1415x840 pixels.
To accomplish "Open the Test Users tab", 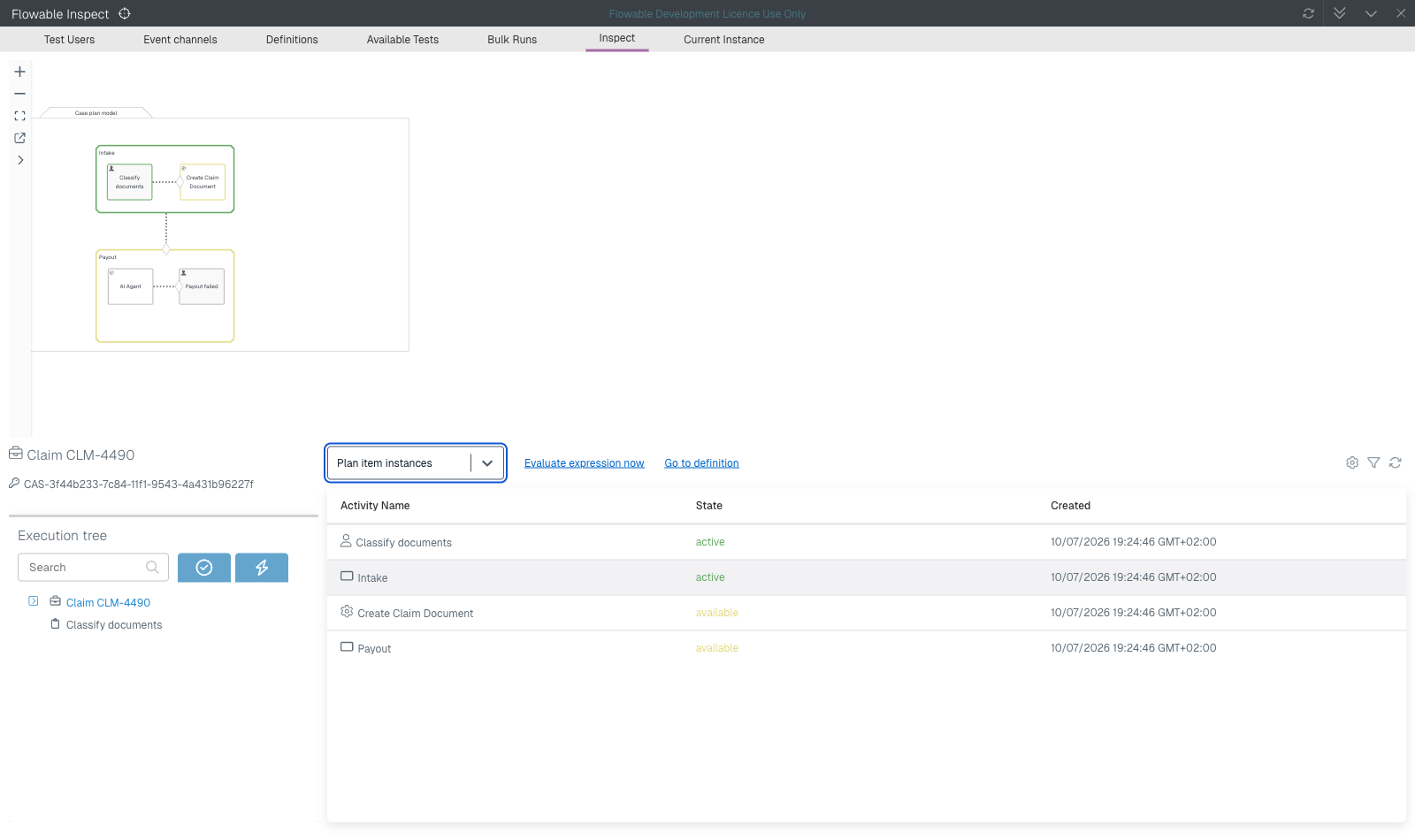I will (69, 40).
